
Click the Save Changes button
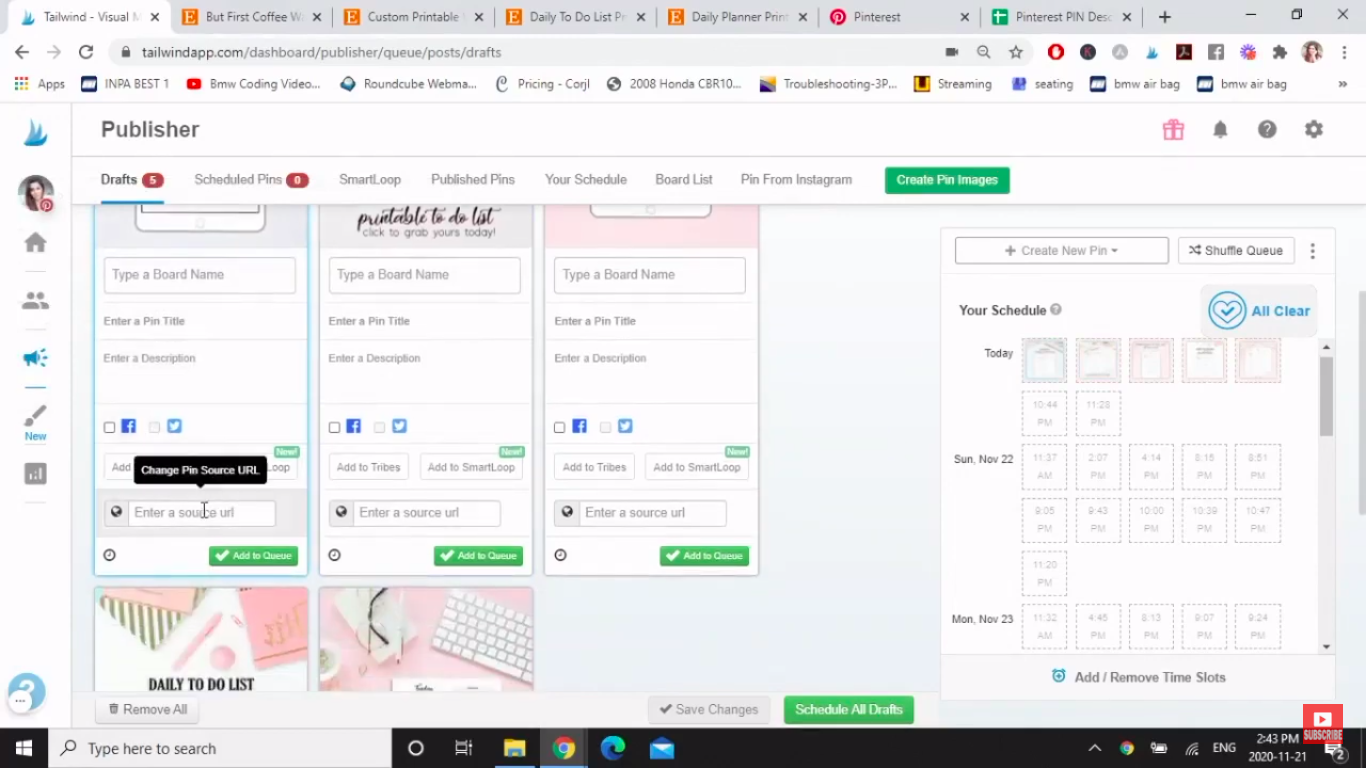click(x=709, y=710)
